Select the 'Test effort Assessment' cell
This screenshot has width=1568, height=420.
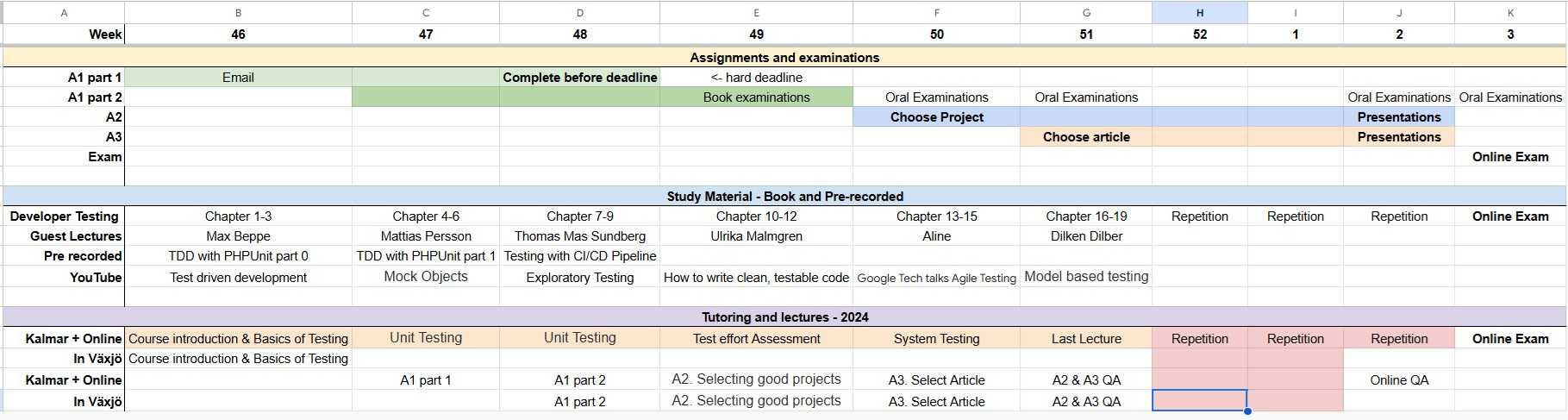pyautogui.click(x=756, y=339)
